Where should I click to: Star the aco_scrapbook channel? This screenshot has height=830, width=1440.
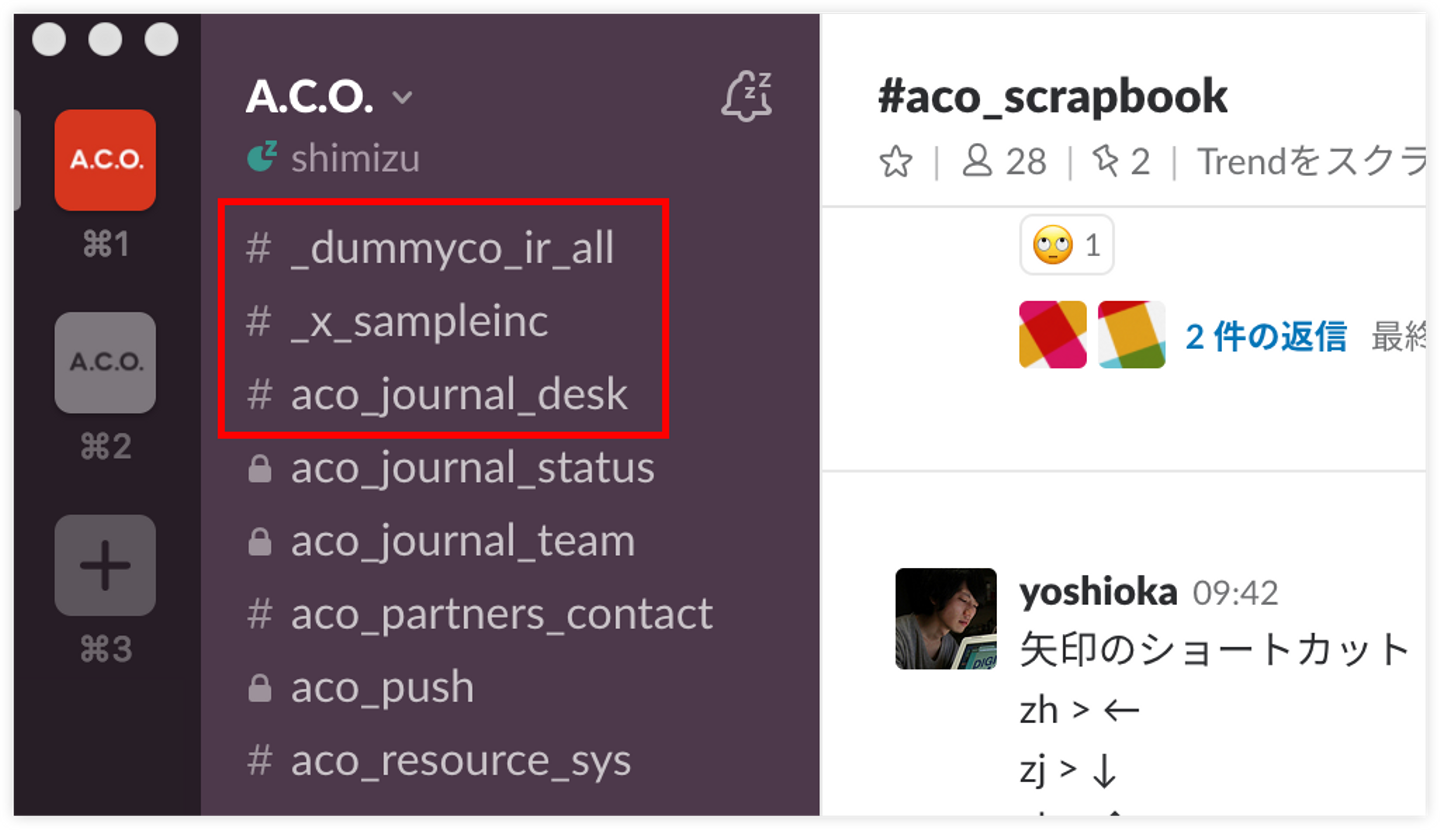896,162
